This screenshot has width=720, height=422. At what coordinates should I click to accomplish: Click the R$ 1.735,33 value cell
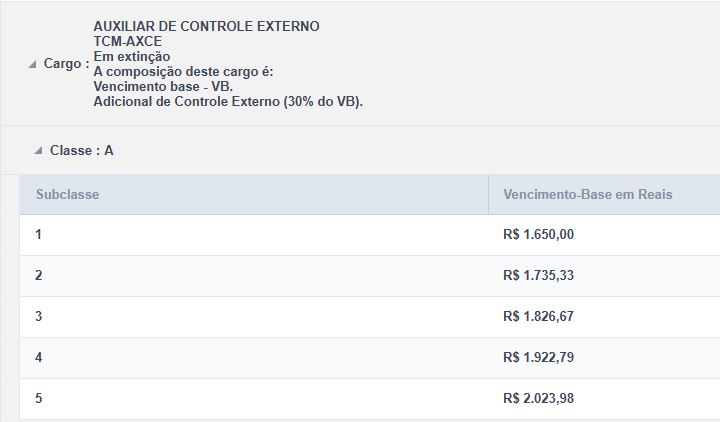pyautogui.click(x=539, y=275)
